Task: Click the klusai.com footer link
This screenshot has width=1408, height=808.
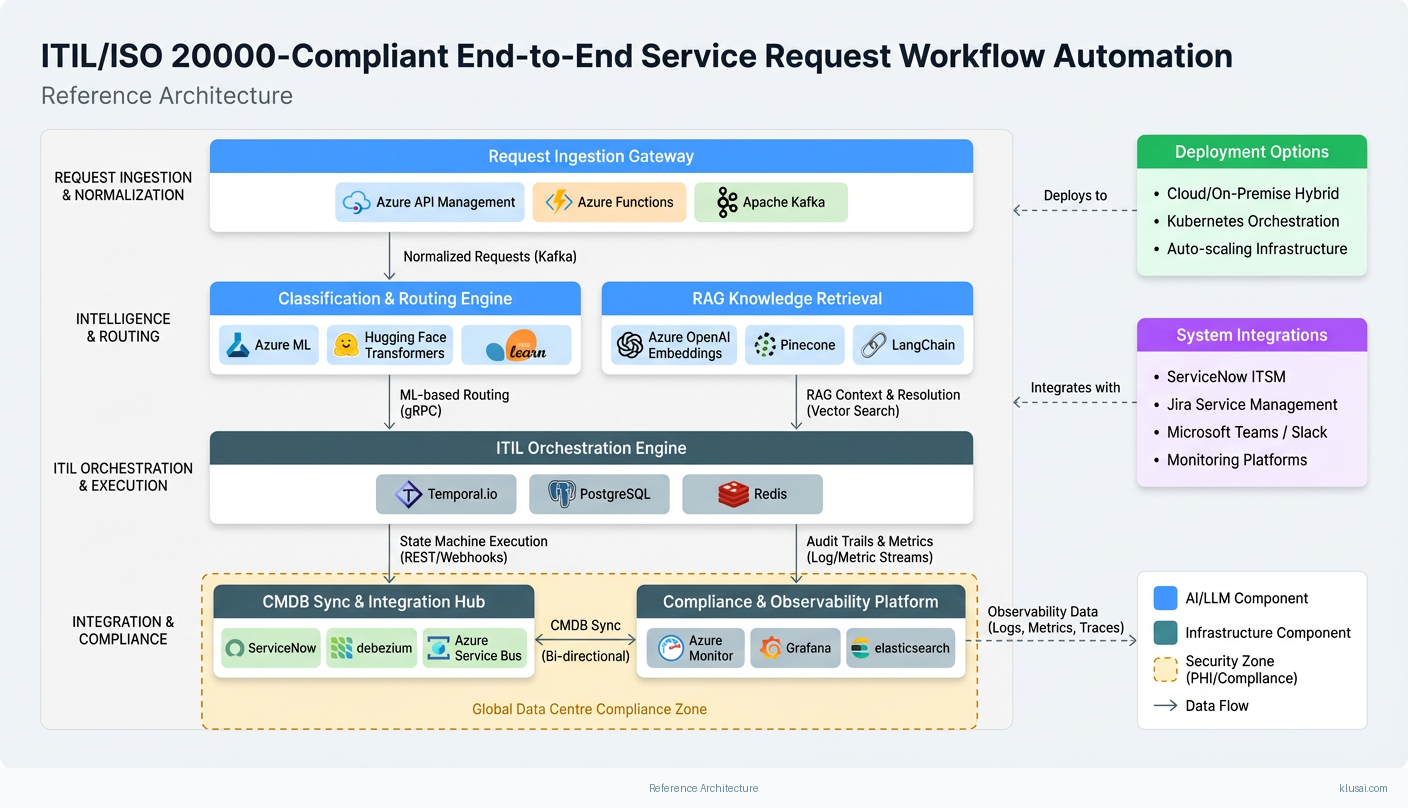Action: point(1363,788)
